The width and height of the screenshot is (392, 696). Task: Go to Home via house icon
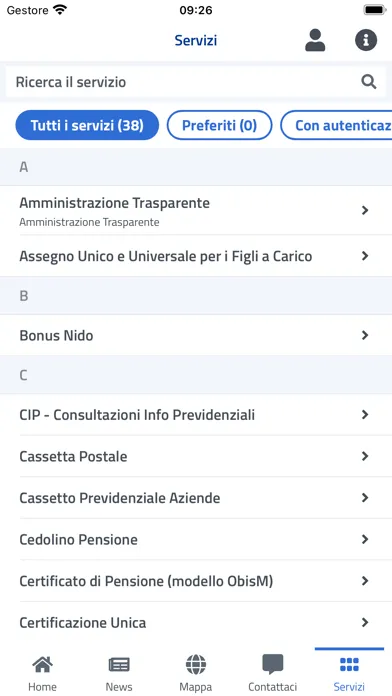(42, 664)
